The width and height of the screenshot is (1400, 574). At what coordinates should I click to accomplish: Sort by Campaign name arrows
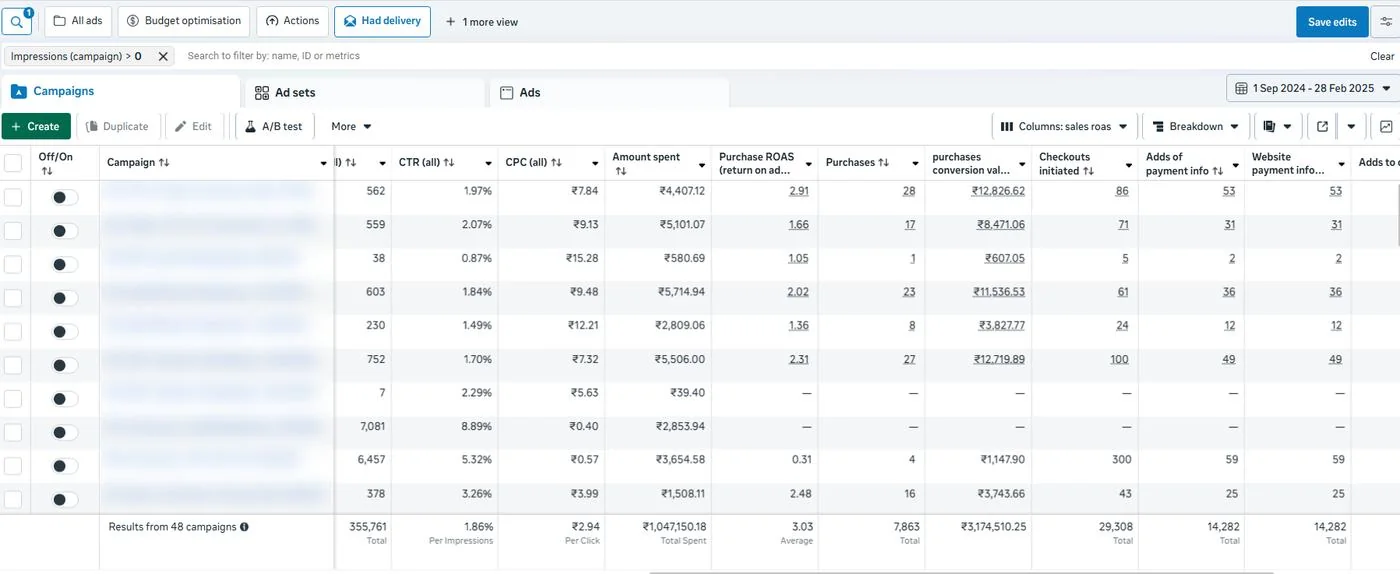pyautogui.click(x=164, y=162)
